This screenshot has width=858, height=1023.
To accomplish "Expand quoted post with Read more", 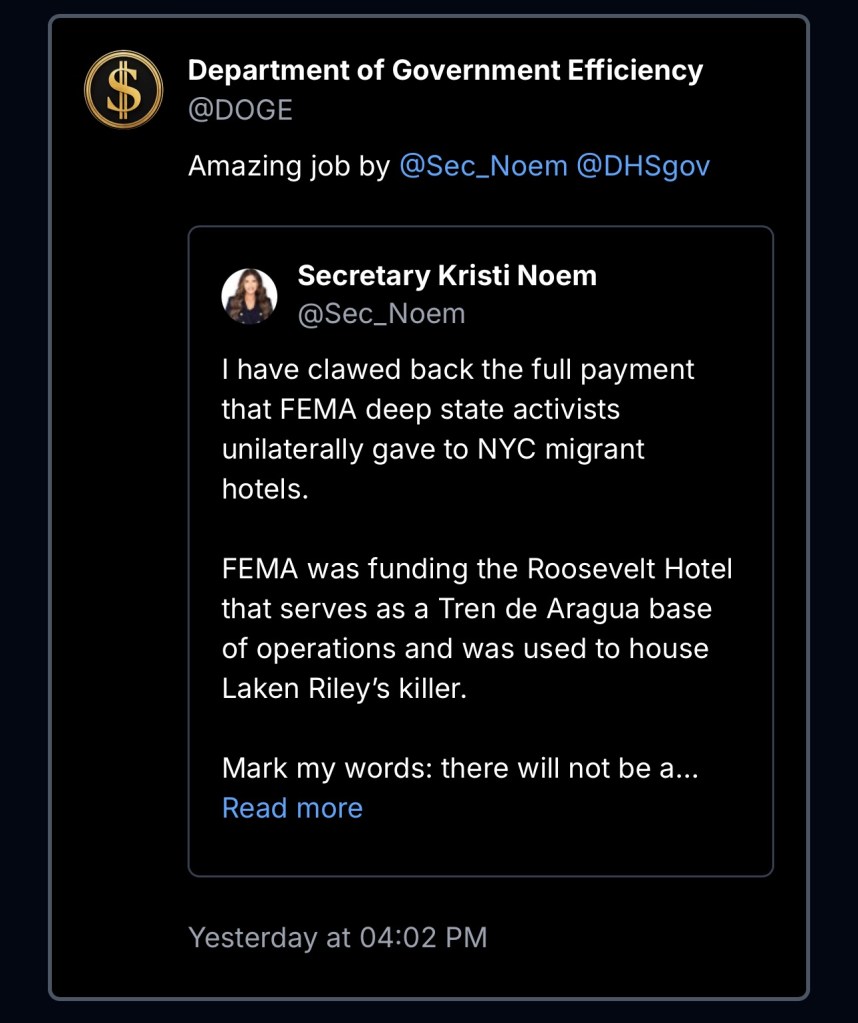I will (292, 808).
